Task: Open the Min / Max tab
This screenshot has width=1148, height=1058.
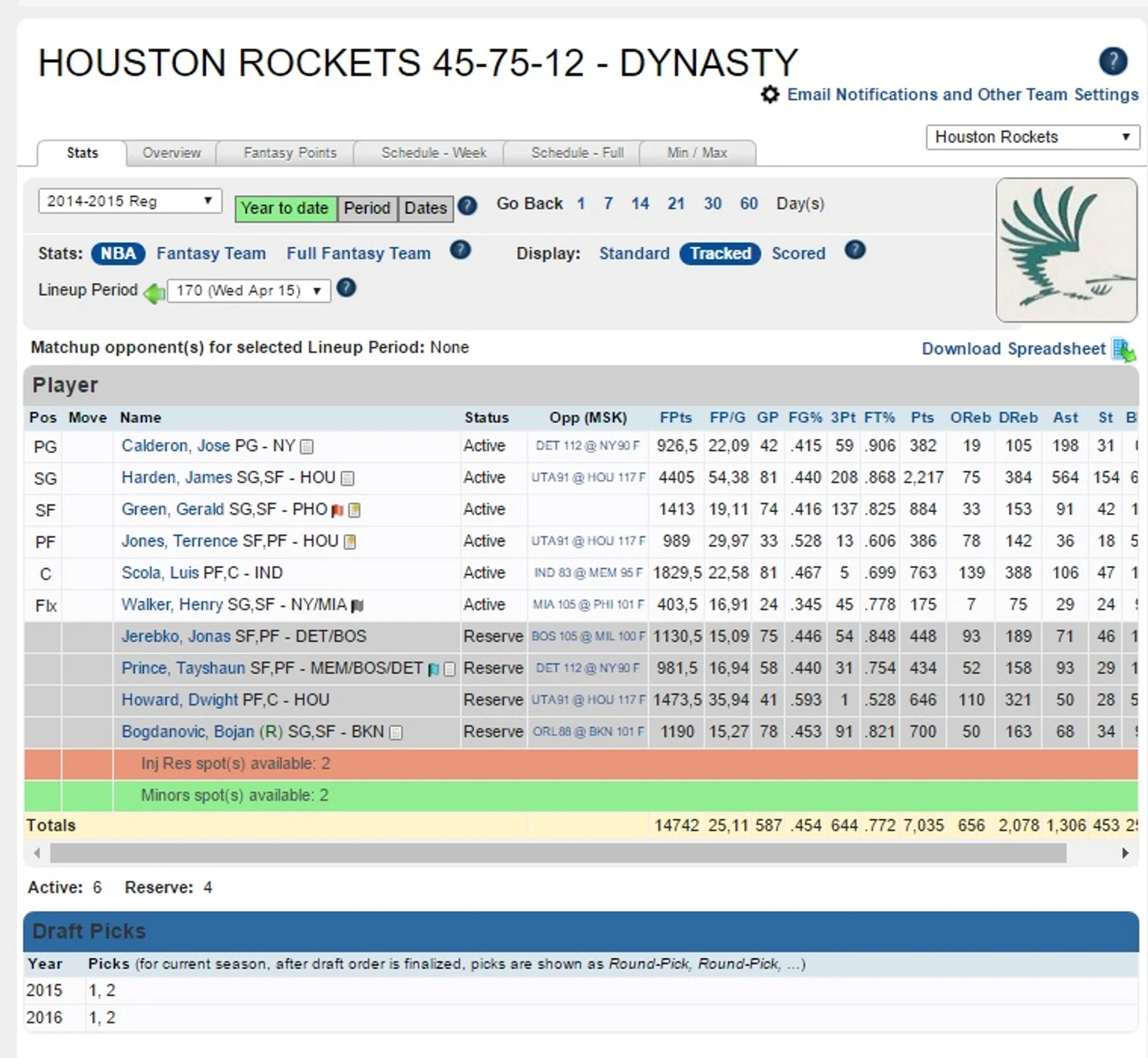Action: (697, 153)
